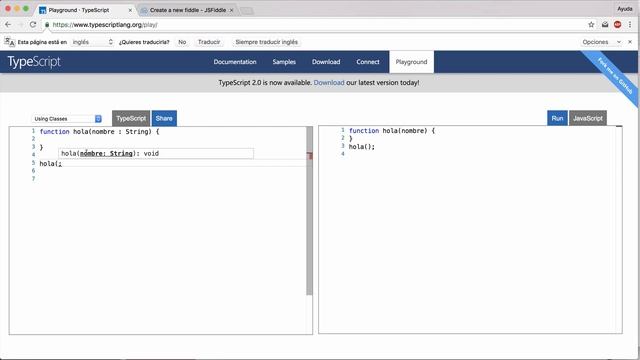Click the TypeScript button above the editor
This screenshot has width=640, height=360.
click(131, 118)
